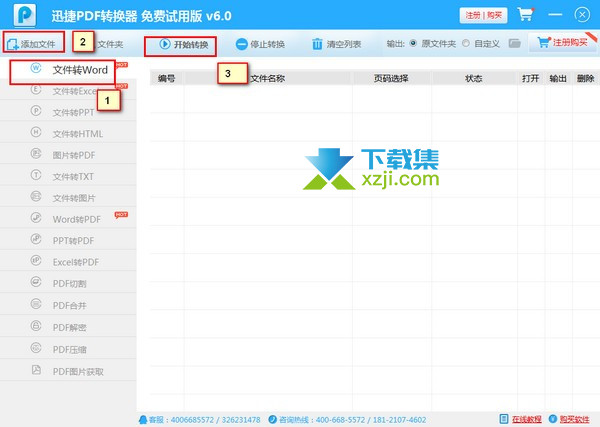
Task: Select 文件转PPT conversion mode
Action: 68,112
